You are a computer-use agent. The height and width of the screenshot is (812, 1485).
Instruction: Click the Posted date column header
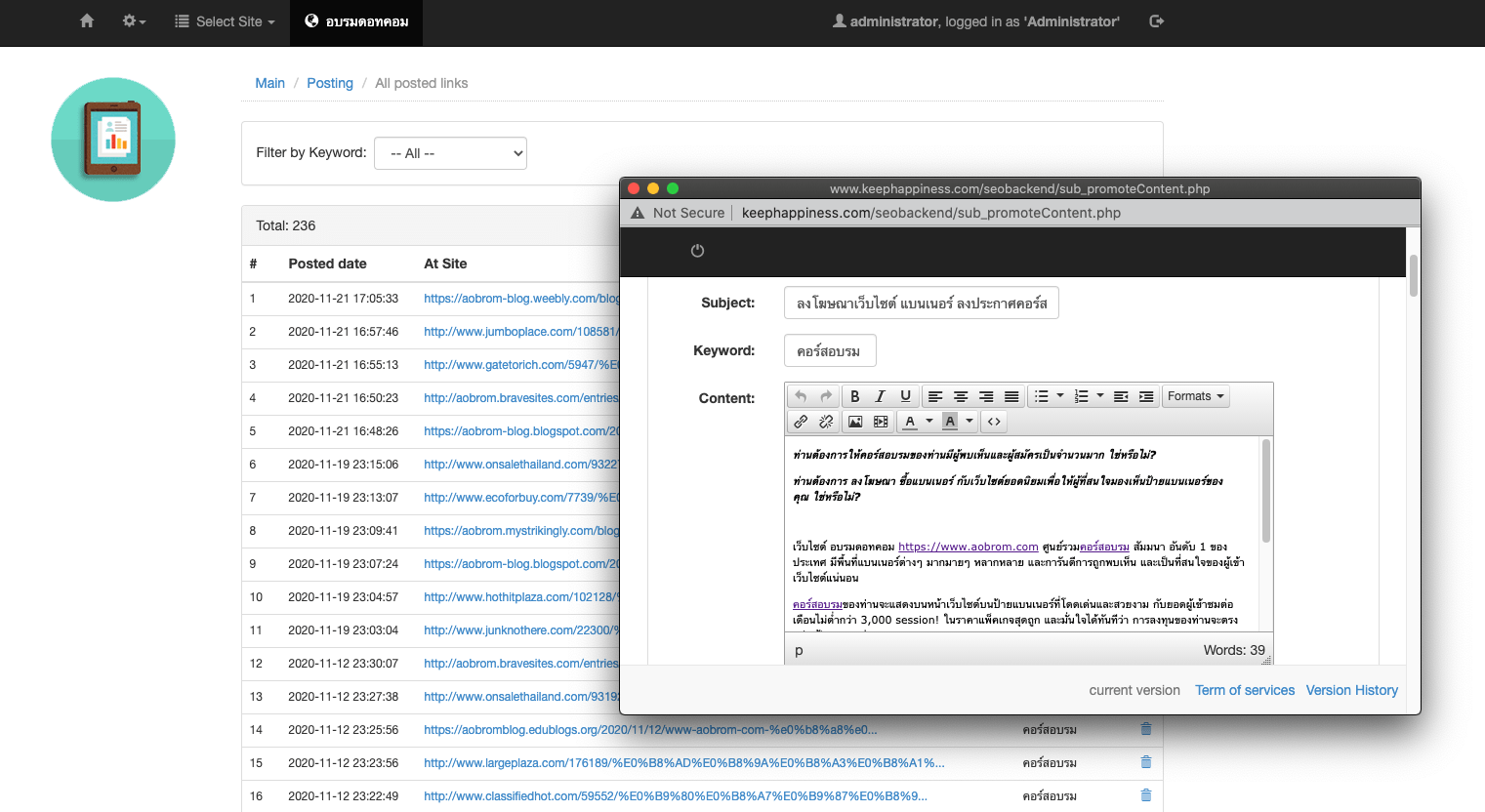click(328, 264)
